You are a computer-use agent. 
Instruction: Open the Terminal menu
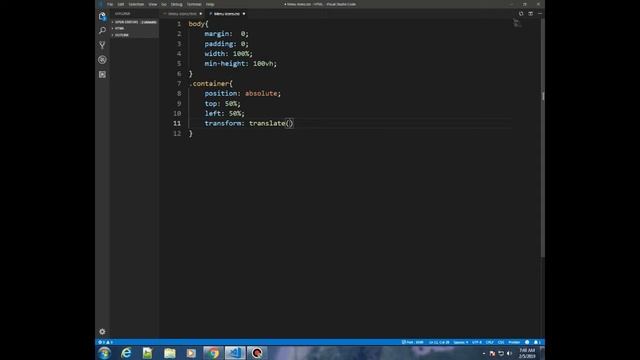(x=194, y=4)
